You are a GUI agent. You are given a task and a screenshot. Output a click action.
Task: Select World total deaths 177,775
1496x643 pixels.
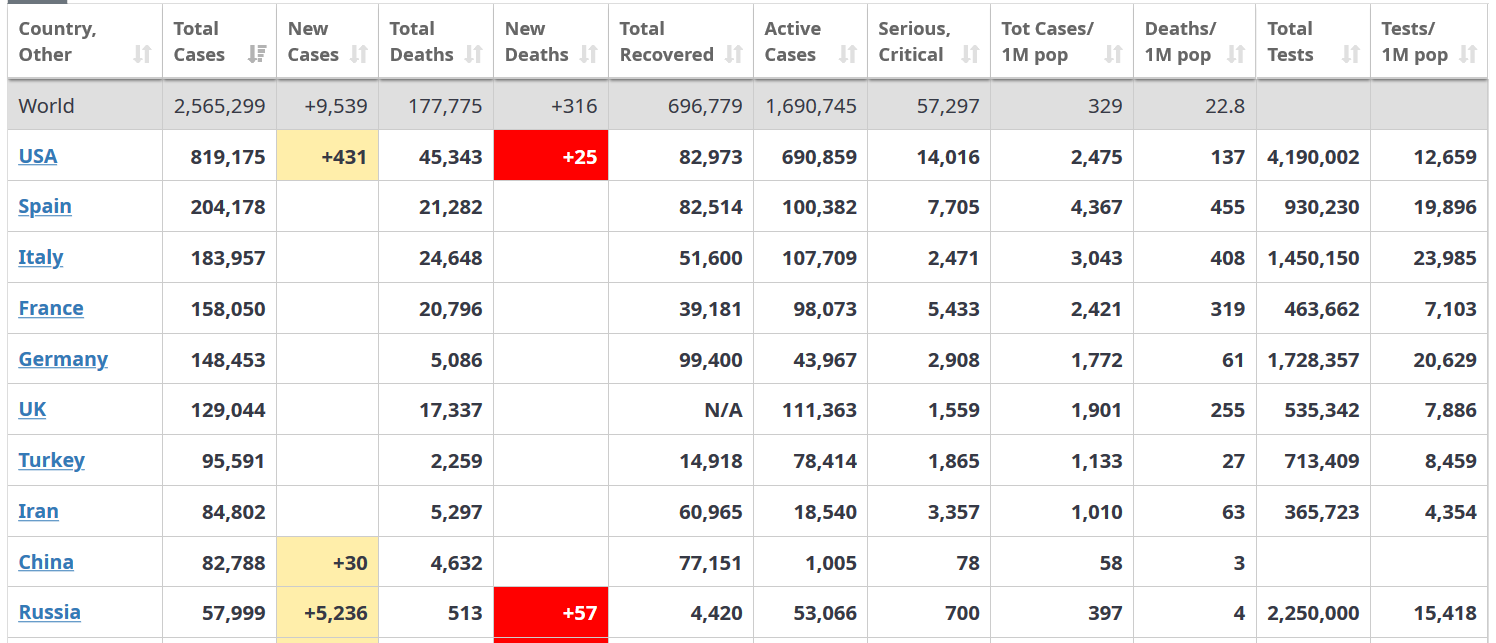click(445, 106)
